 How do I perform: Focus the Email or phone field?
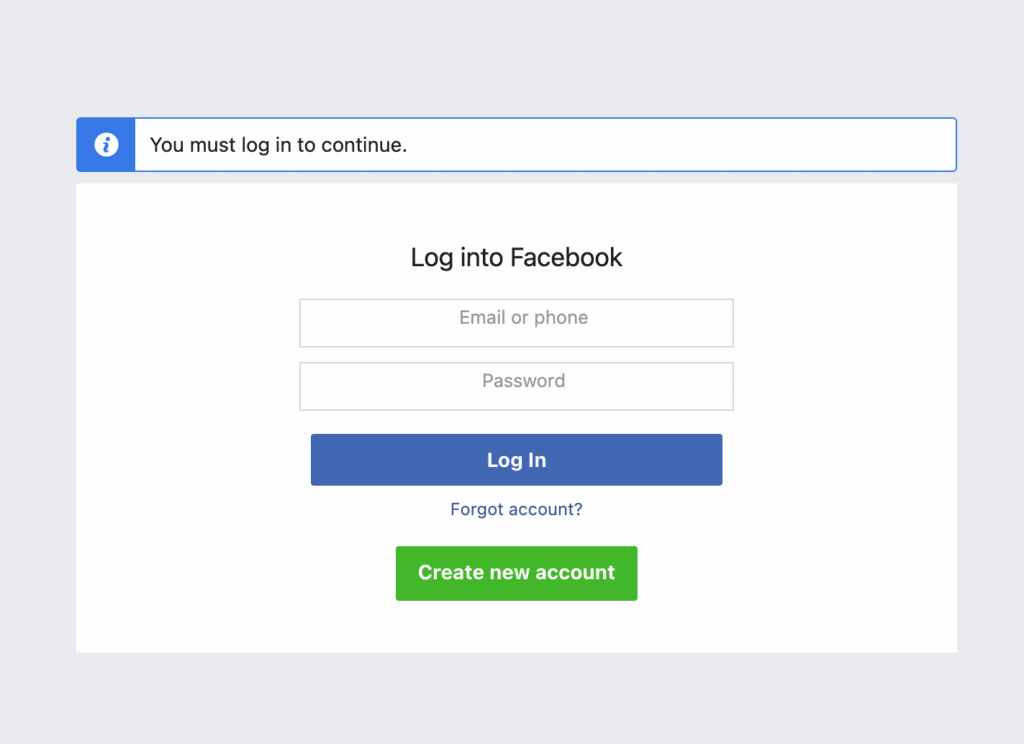pyautogui.click(x=516, y=323)
